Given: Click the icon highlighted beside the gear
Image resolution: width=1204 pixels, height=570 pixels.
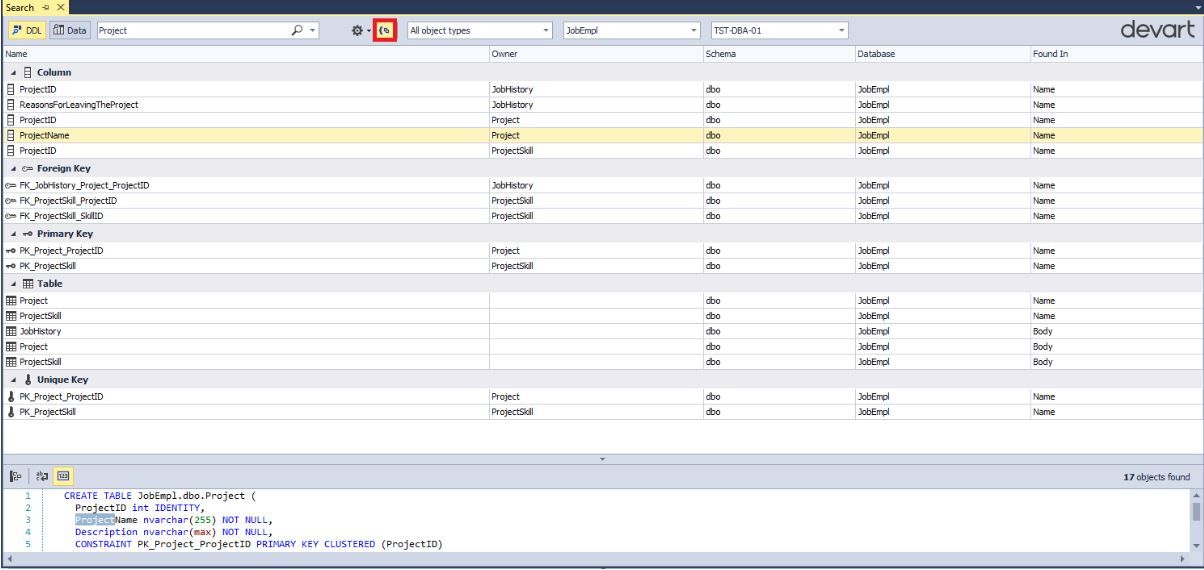Looking at the screenshot, I should [x=385, y=30].
